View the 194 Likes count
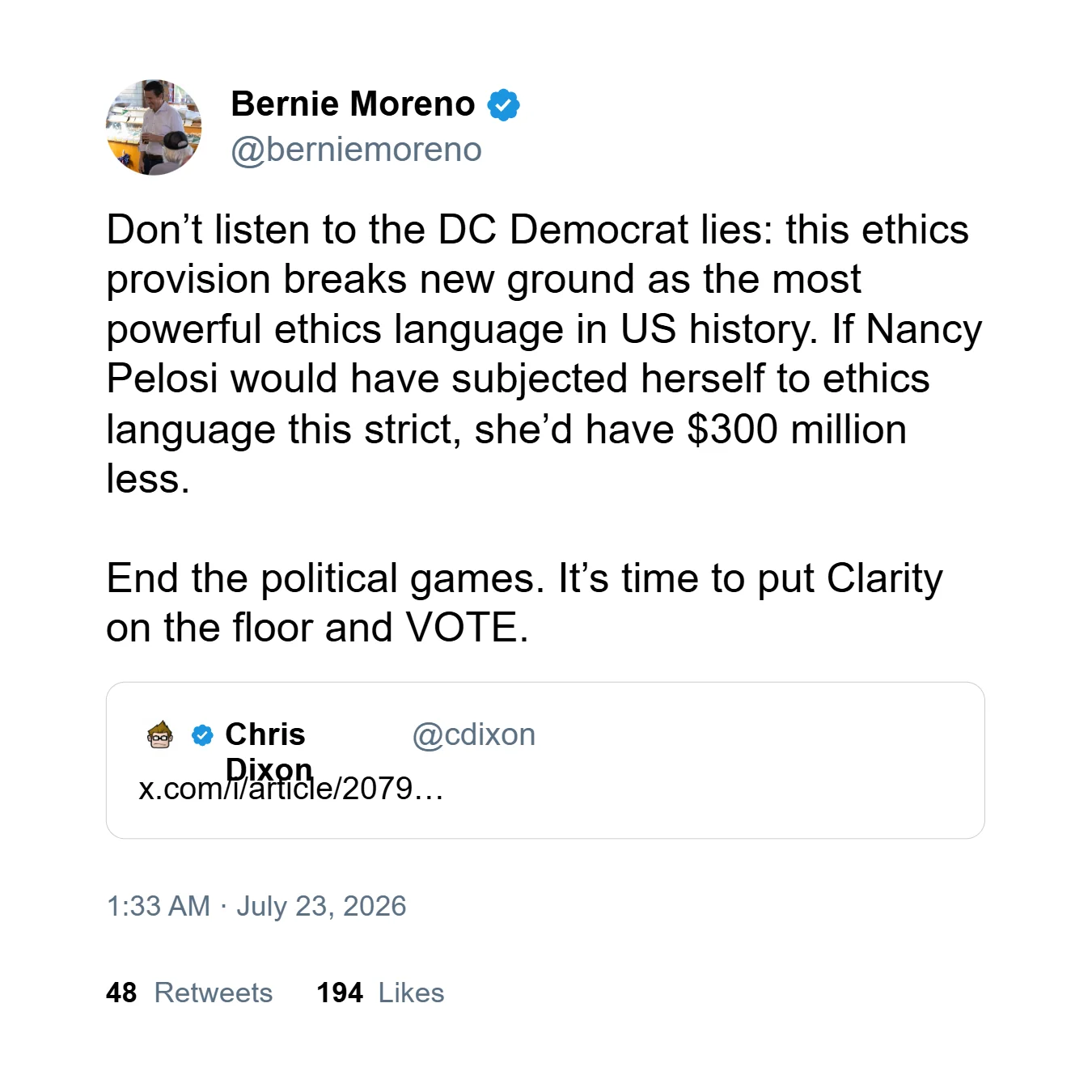This screenshot has width=1092, height=1092. [x=340, y=993]
